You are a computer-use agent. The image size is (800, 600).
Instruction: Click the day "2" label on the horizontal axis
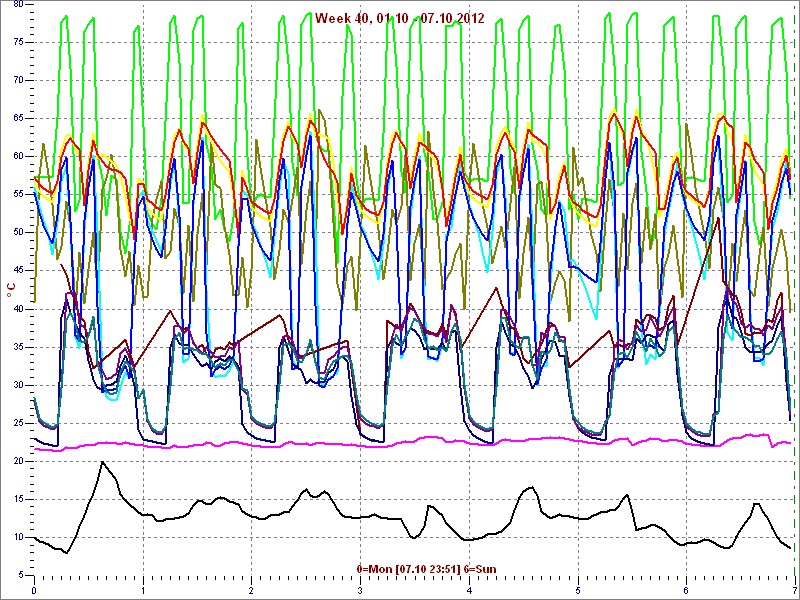pyautogui.click(x=252, y=591)
